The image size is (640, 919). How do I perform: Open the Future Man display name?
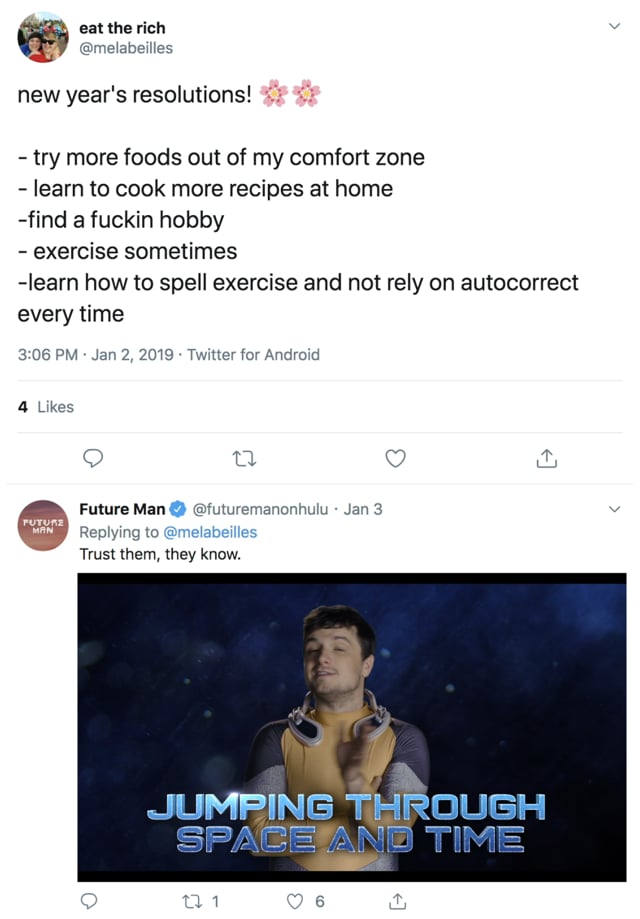[122, 509]
